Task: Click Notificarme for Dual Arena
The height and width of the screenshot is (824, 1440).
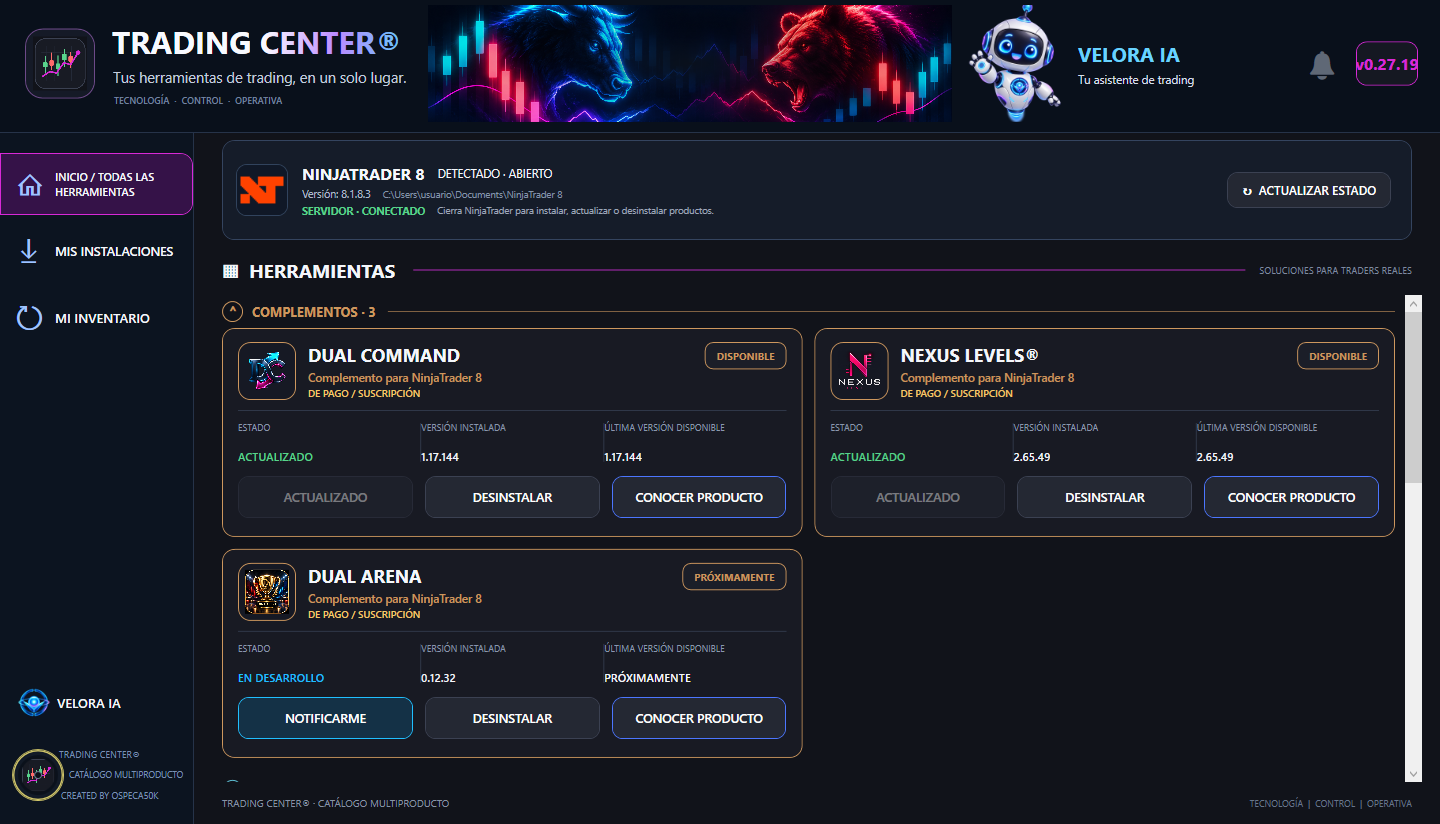Action: (x=325, y=718)
